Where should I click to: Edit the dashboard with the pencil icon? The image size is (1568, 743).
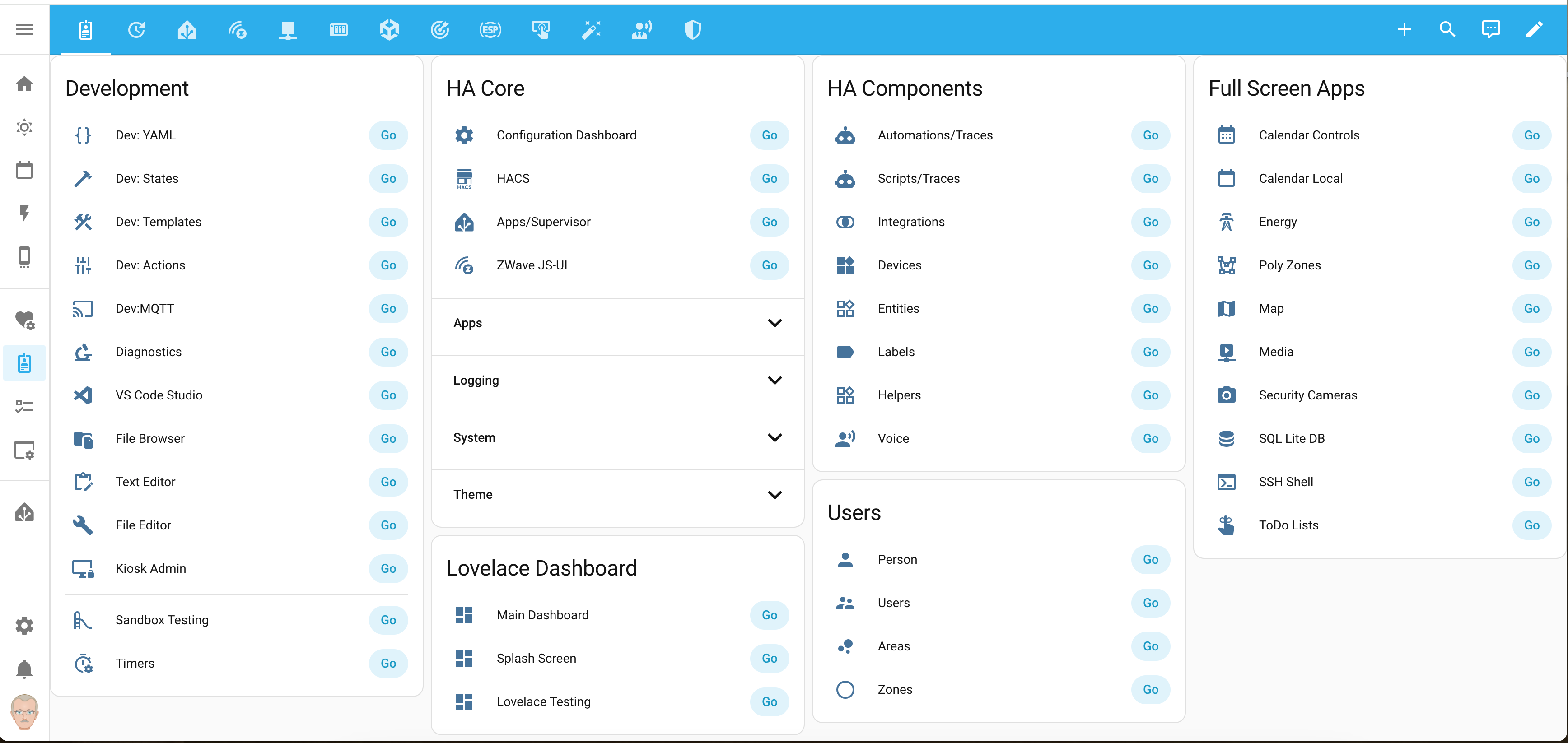point(1535,29)
